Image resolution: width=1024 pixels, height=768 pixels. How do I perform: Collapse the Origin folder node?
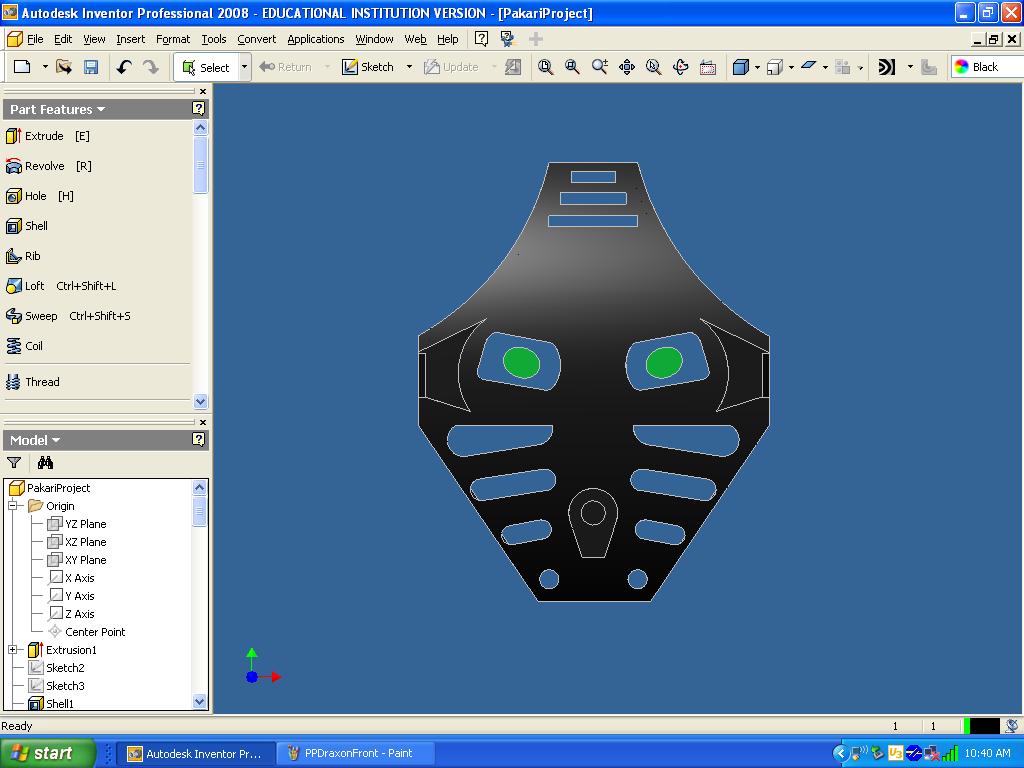coord(14,506)
